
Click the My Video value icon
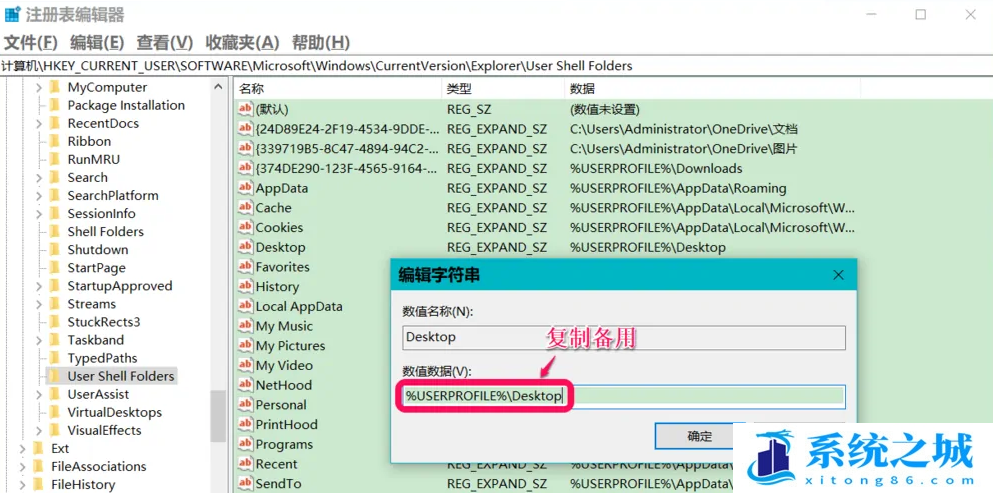(x=245, y=365)
